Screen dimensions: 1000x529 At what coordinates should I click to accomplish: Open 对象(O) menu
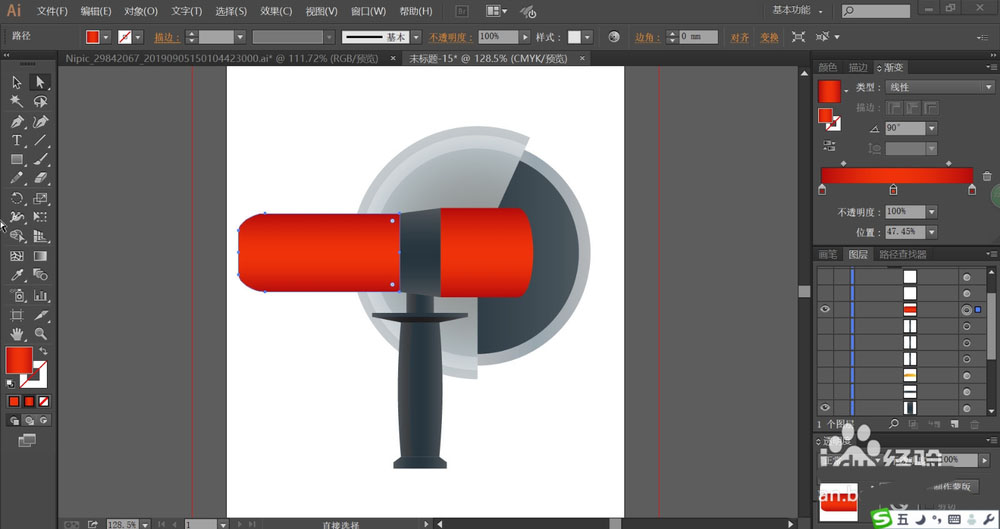(x=141, y=11)
